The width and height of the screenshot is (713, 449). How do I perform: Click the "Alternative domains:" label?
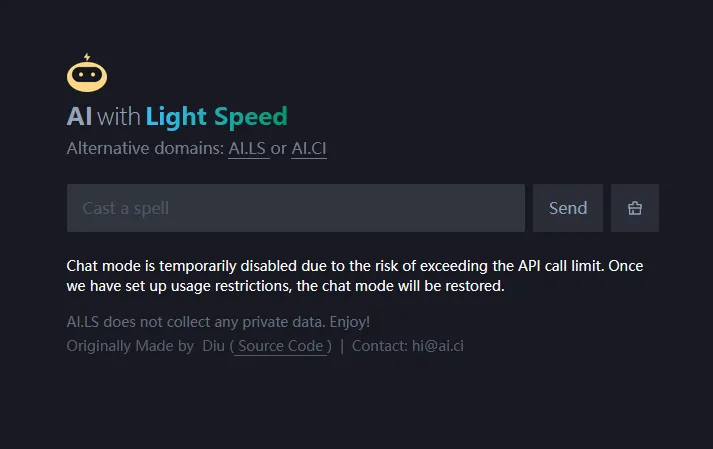(x=146, y=148)
